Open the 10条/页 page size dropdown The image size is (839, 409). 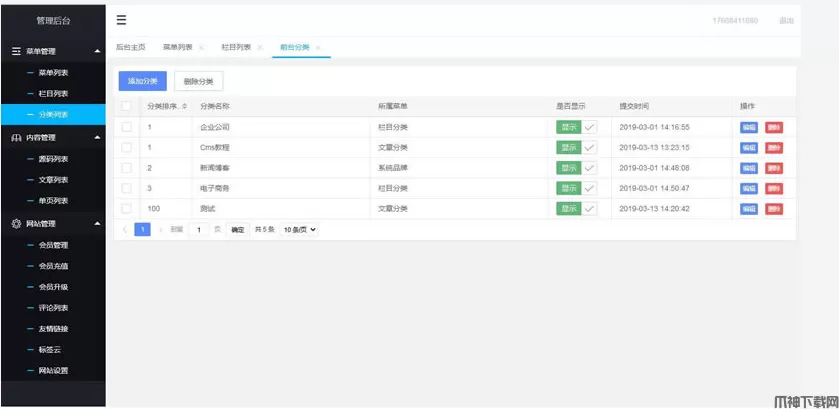tap(299, 229)
